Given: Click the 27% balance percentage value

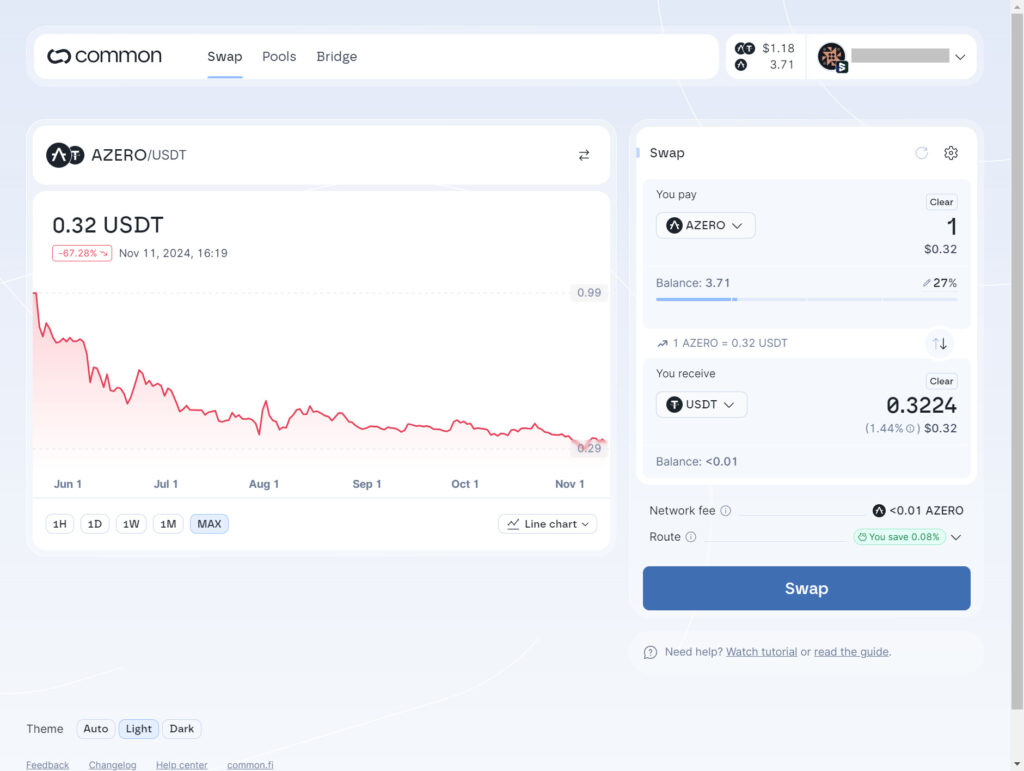Looking at the screenshot, I should coord(945,283).
